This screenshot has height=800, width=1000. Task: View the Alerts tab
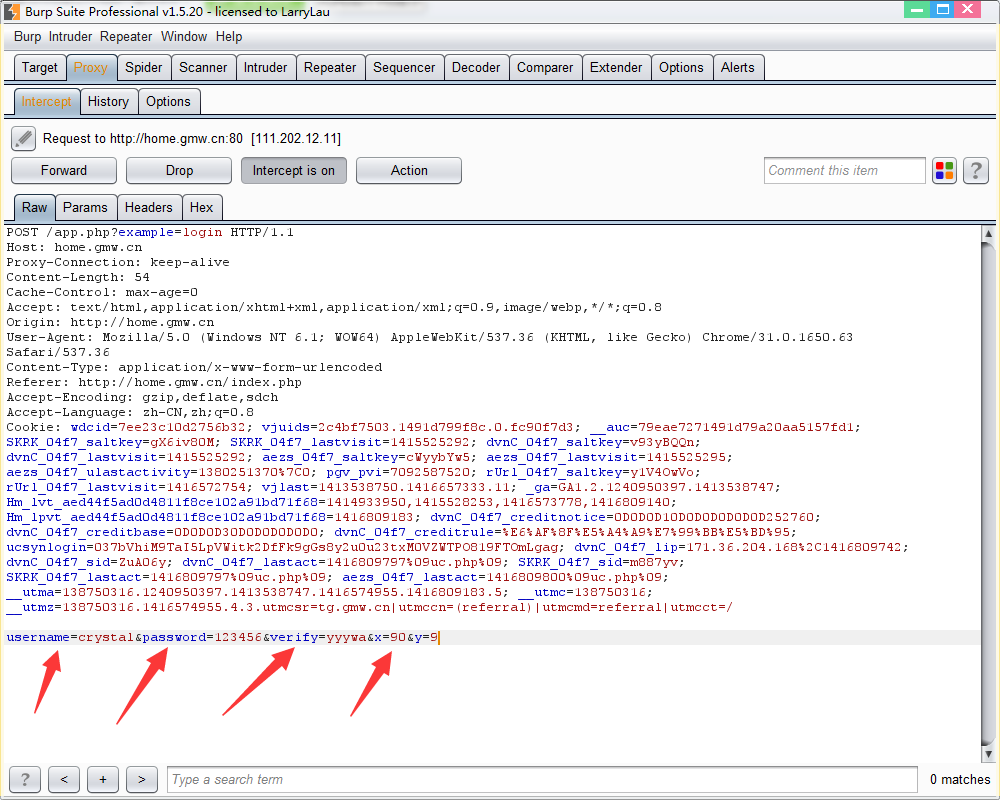click(738, 68)
